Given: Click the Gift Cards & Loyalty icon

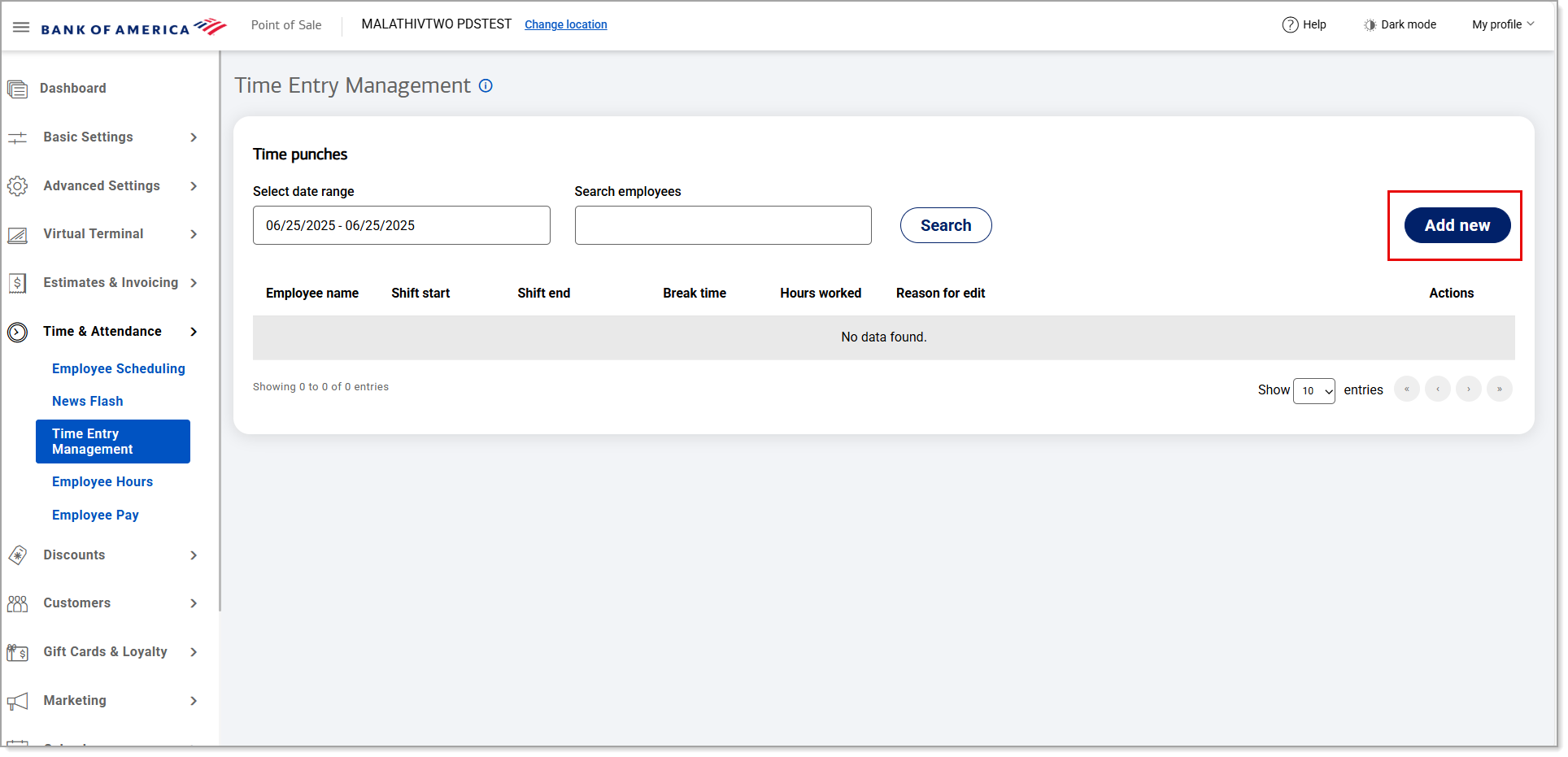Looking at the screenshot, I should click(x=17, y=652).
